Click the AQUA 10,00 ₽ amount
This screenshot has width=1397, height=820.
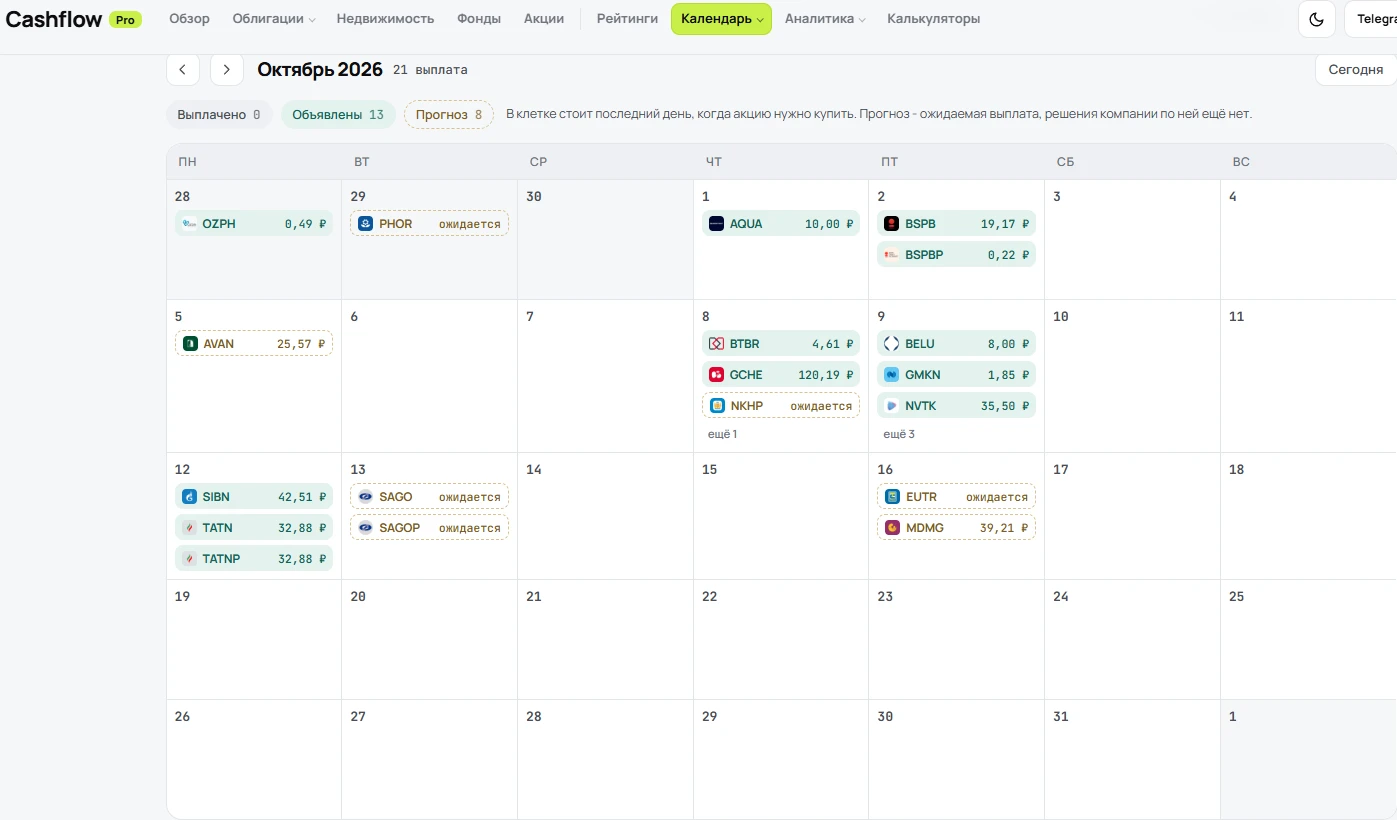click(830, 224)
